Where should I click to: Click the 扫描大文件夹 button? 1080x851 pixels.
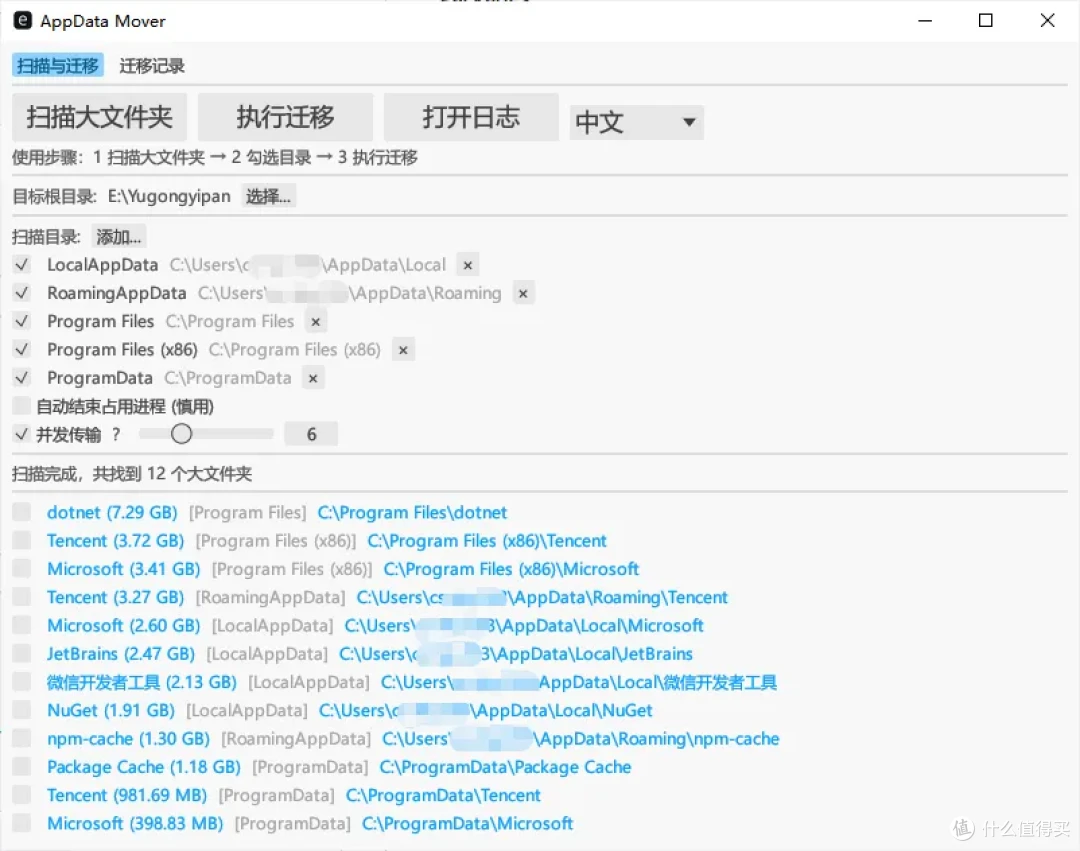click(x=99, y=117)
